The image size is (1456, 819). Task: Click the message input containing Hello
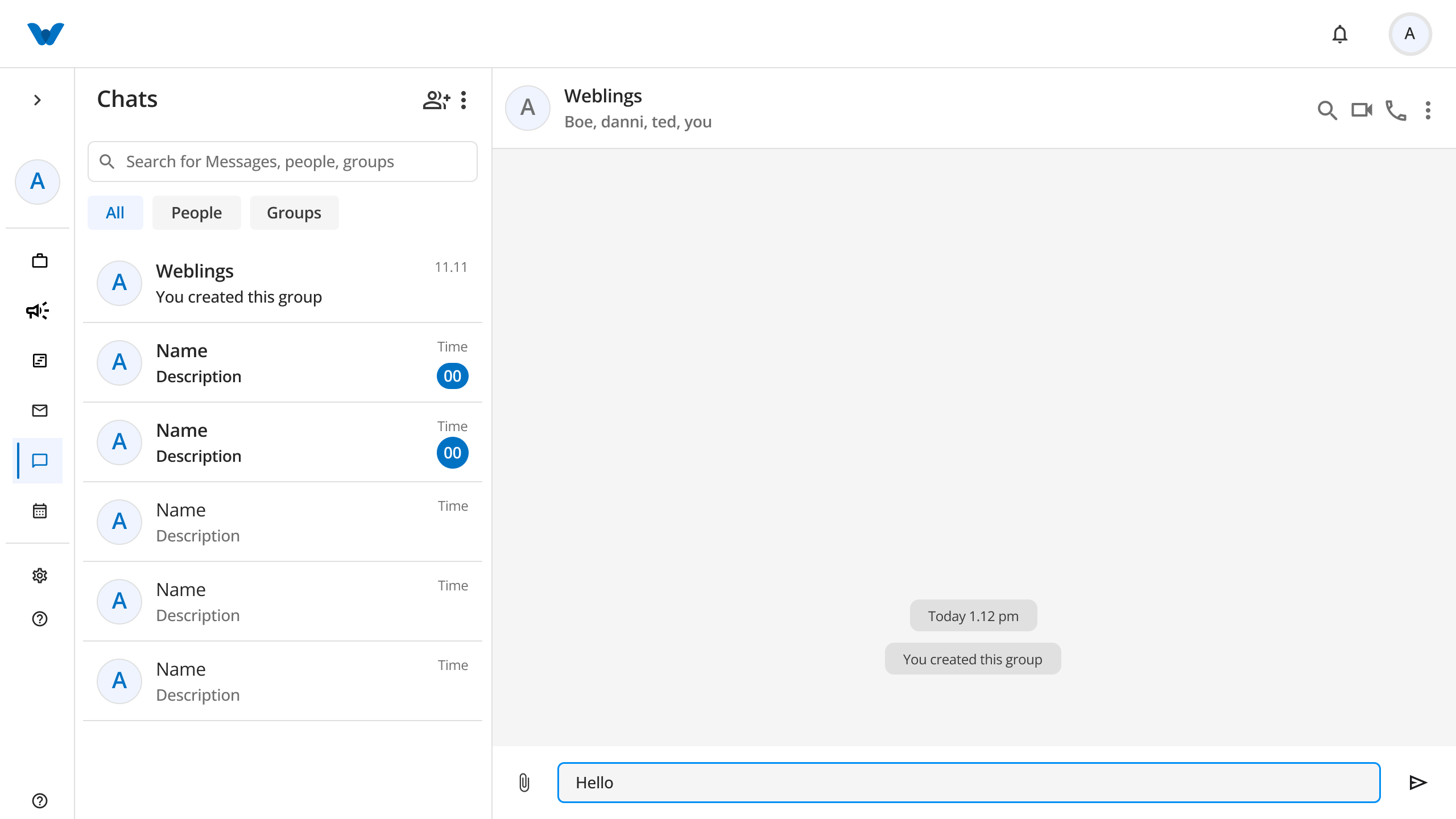coord(969,783)
